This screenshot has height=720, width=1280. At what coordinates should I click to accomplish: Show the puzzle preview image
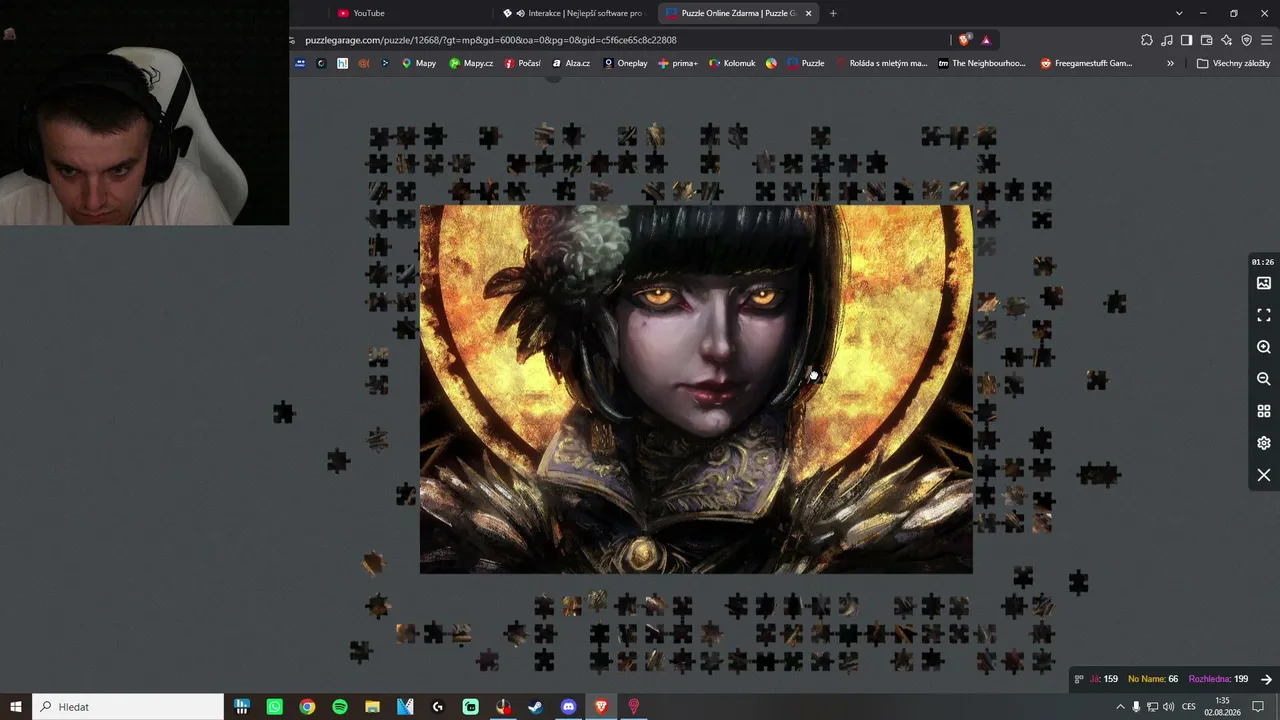tap(1264, 283)
